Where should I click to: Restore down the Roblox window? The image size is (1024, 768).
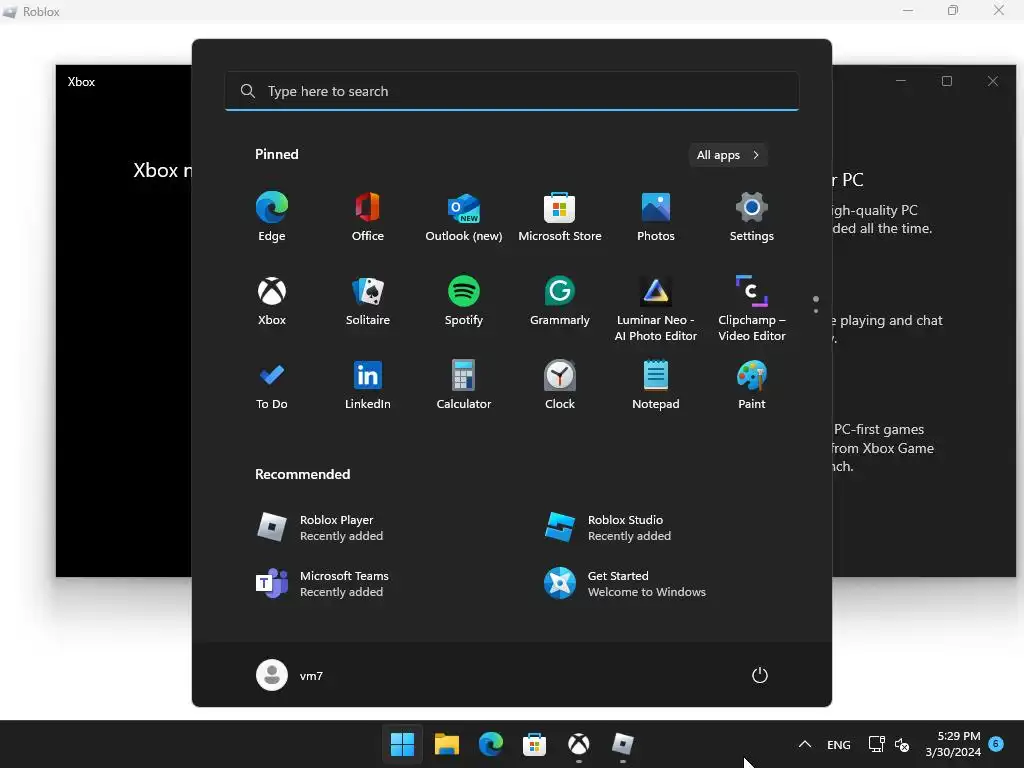[x=953, y=10]
